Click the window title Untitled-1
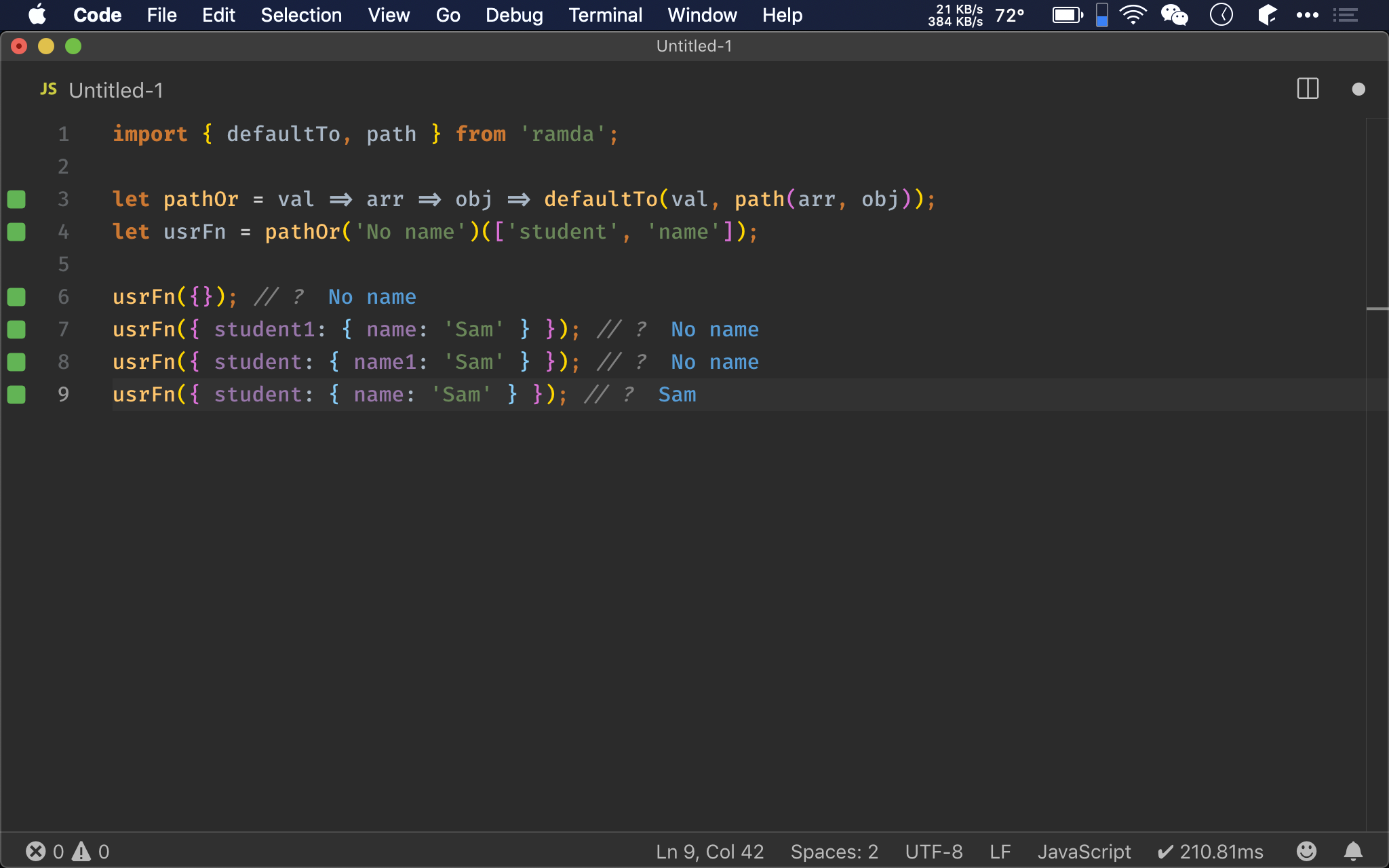This screenshot has width=1389, height=868. 694,46
